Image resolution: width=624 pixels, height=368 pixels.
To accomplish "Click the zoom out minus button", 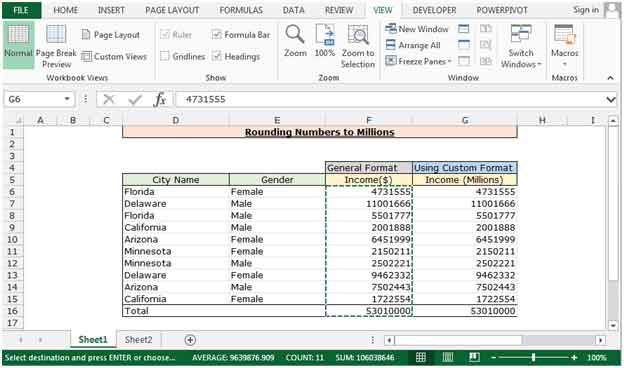I will [x=493, y=358].
